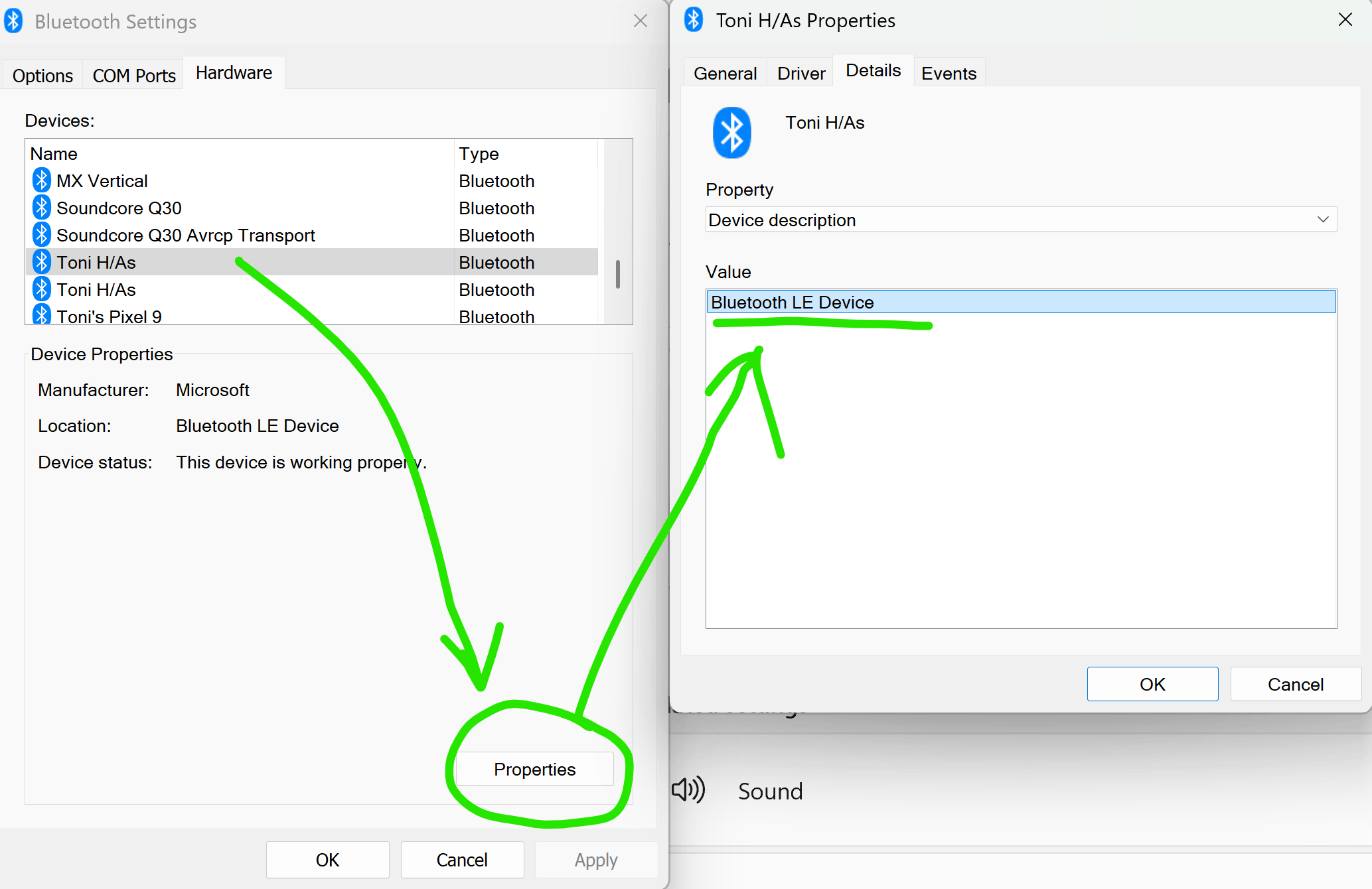The image size is (1372, 889).
Task: Switch to the COM Ports tab
Action: 134,76
